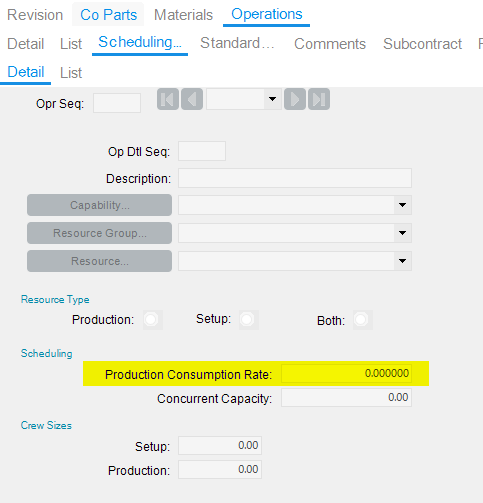
Task: Expand the Resource Group dropdown
Action: click(x=402, y=233)
